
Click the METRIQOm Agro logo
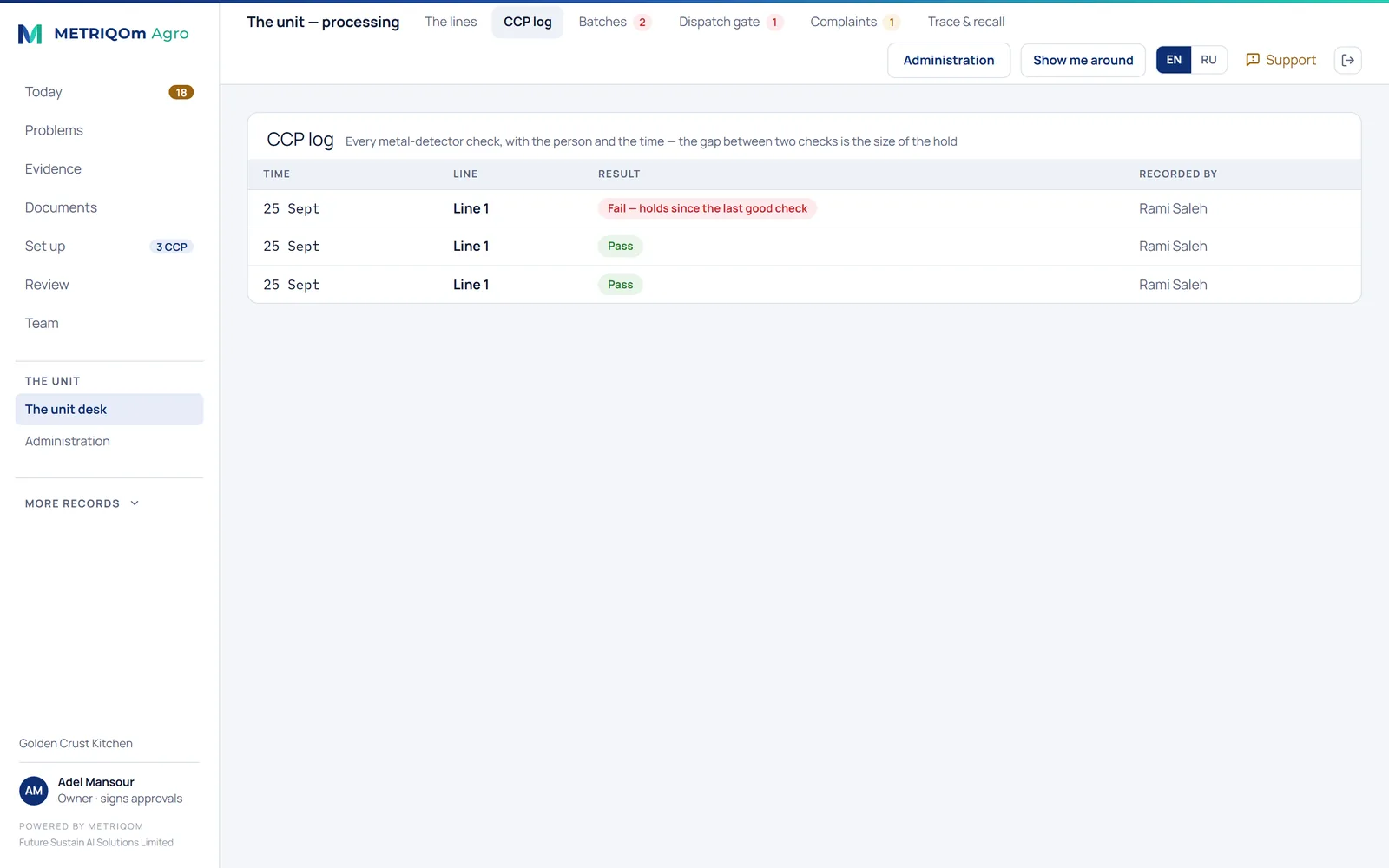(103, 34)
